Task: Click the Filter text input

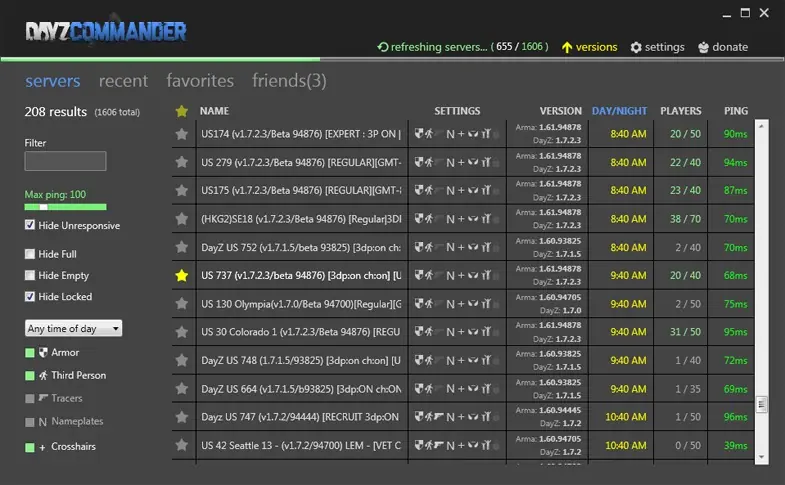Action: click(65, 161)
